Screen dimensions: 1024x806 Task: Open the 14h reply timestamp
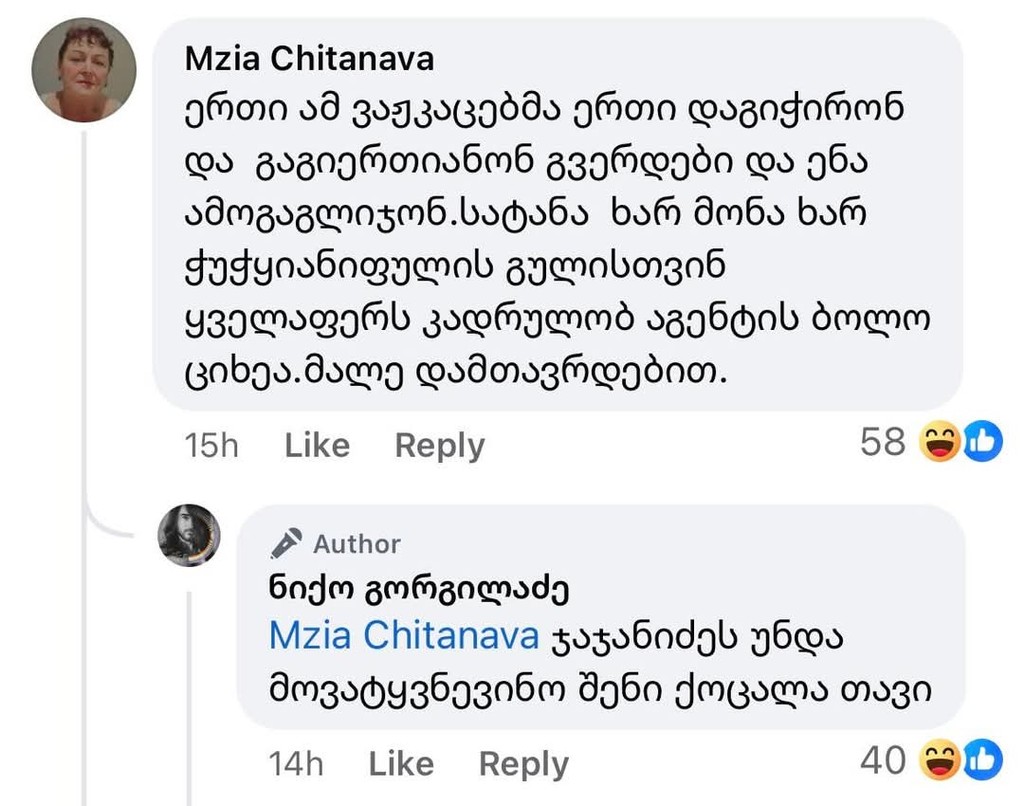[x=296, y=764]
